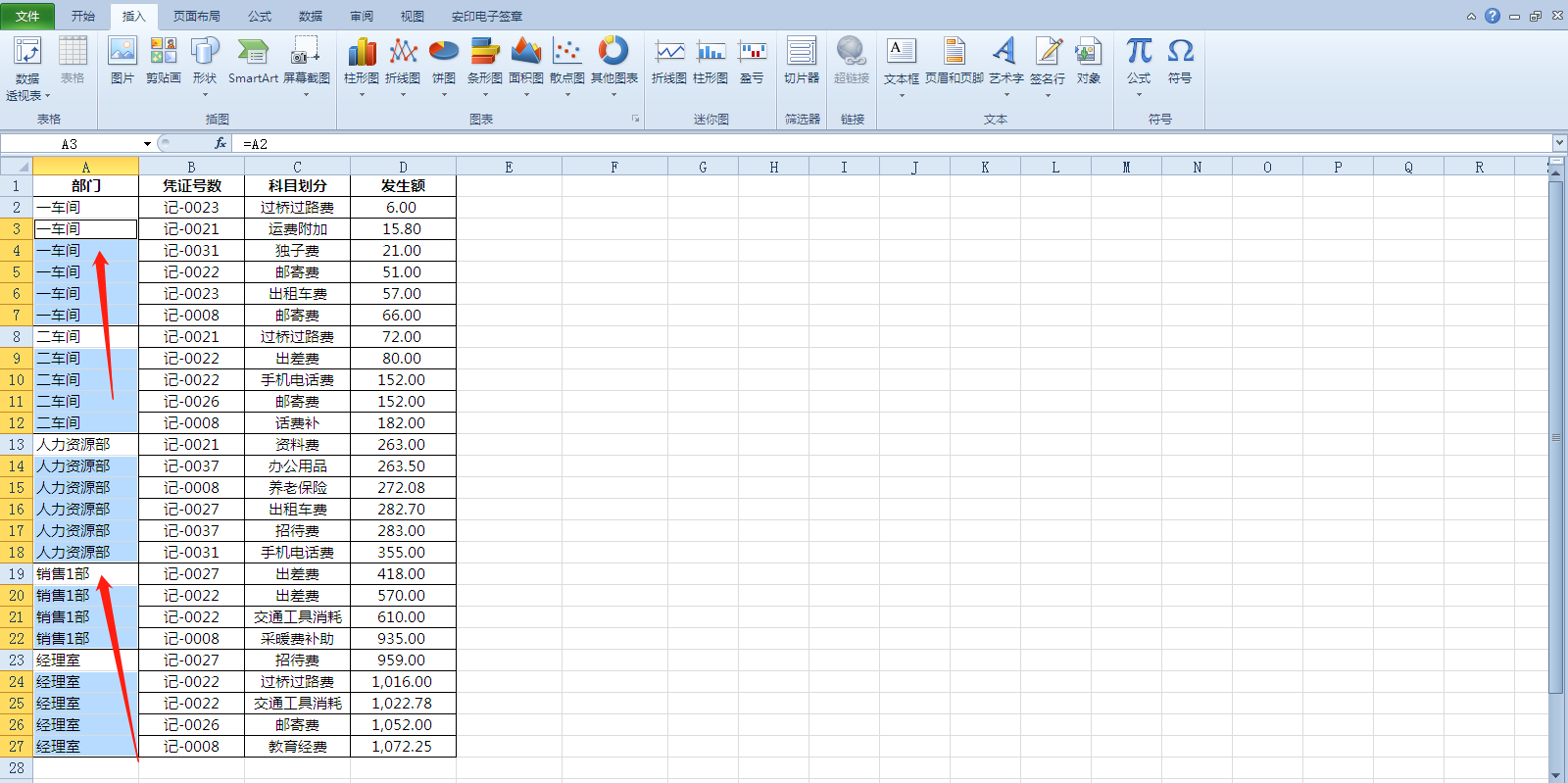
Task: Insert Line chart (折线图) in Charts group
Action: point(403,51)
